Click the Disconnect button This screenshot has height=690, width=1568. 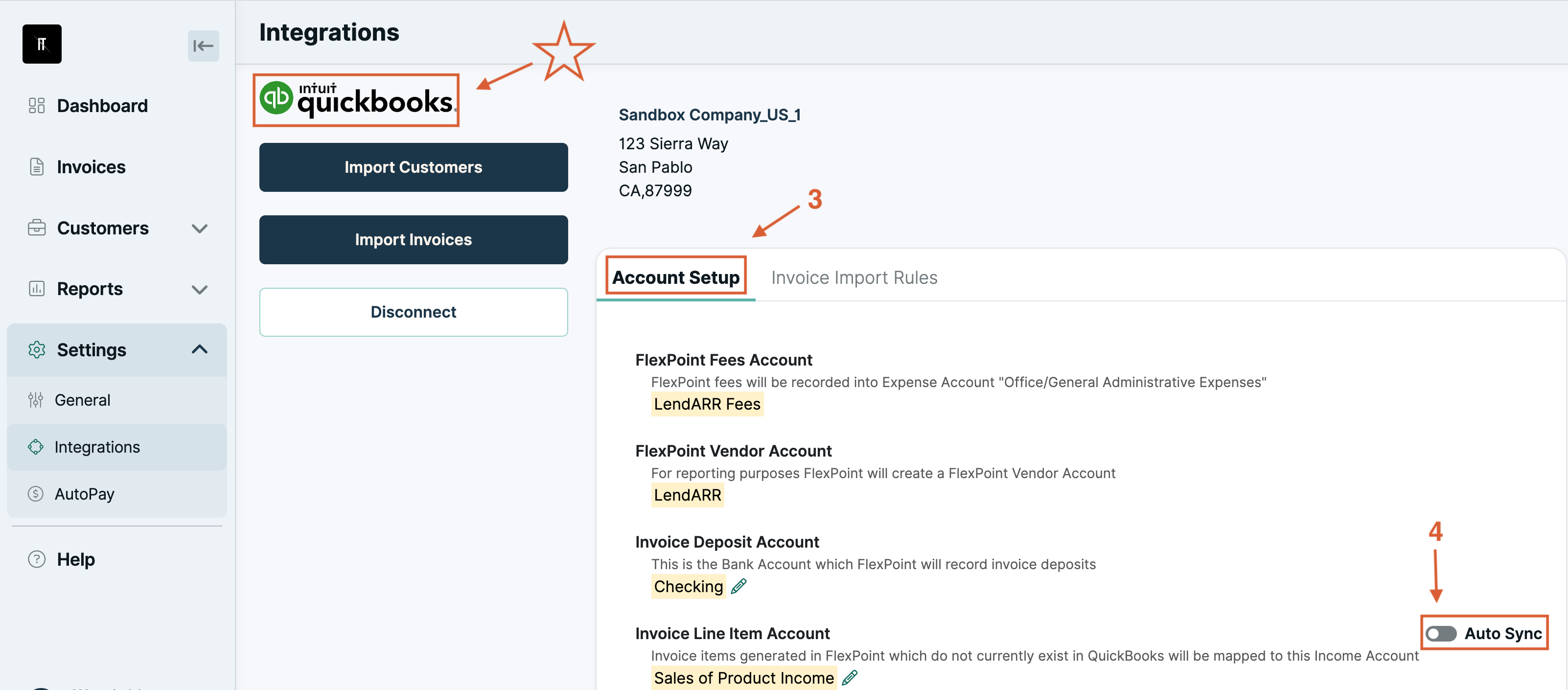tap(414, 312)
